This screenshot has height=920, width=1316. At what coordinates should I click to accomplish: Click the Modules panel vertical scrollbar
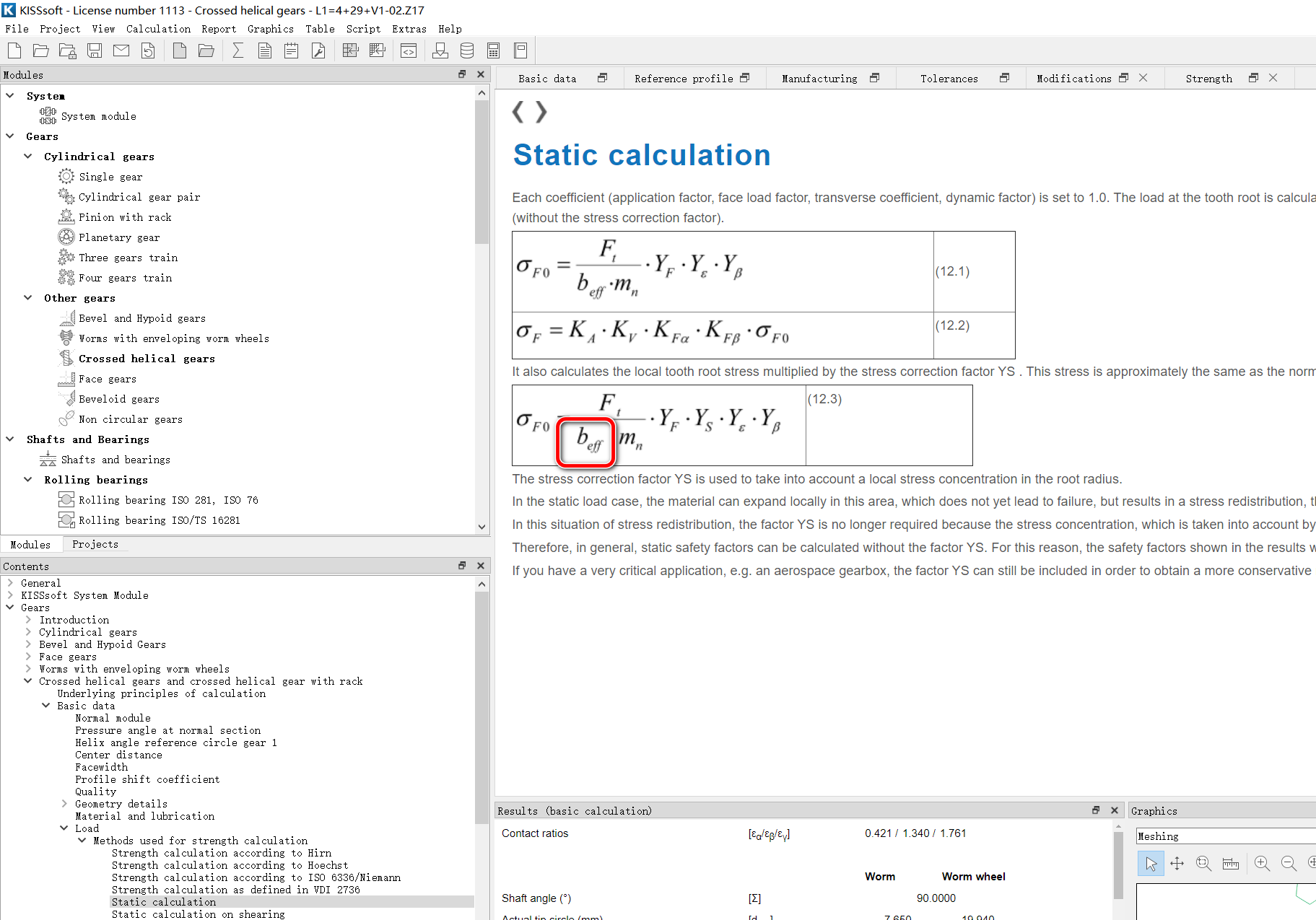point(482,173)
